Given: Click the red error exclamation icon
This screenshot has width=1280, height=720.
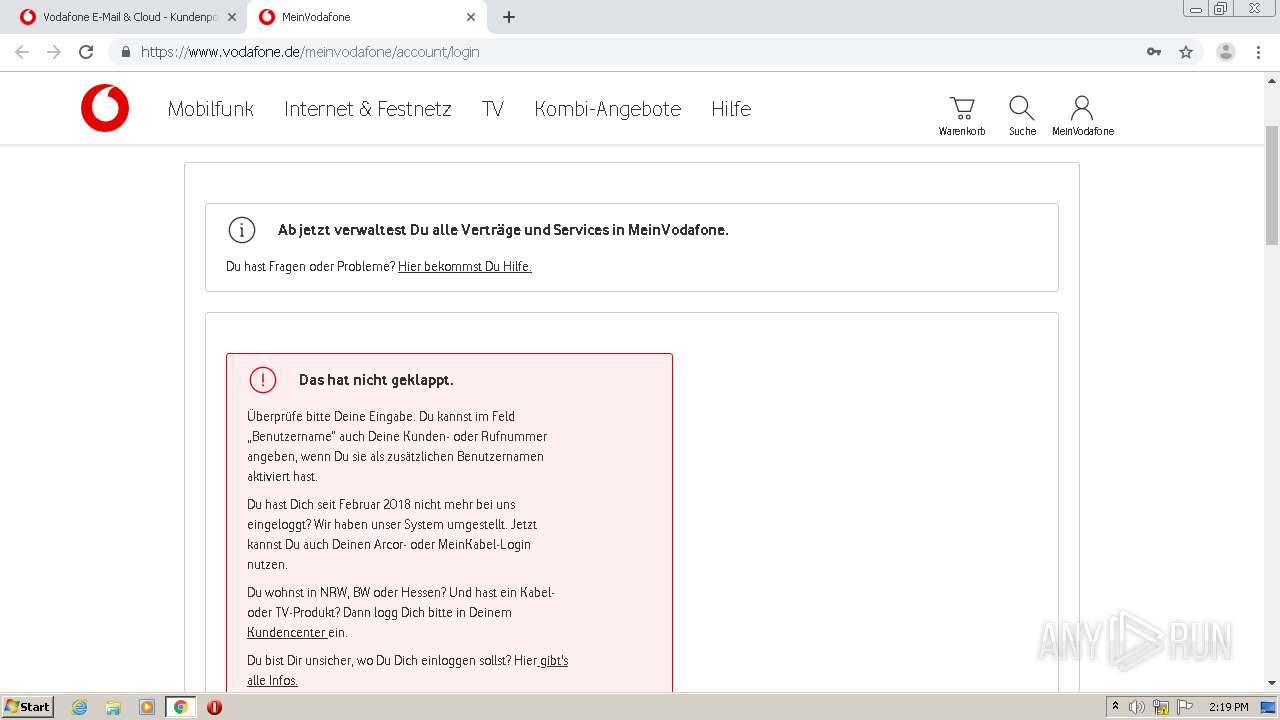Looking at the screenshot, I should tap(263, 380).
